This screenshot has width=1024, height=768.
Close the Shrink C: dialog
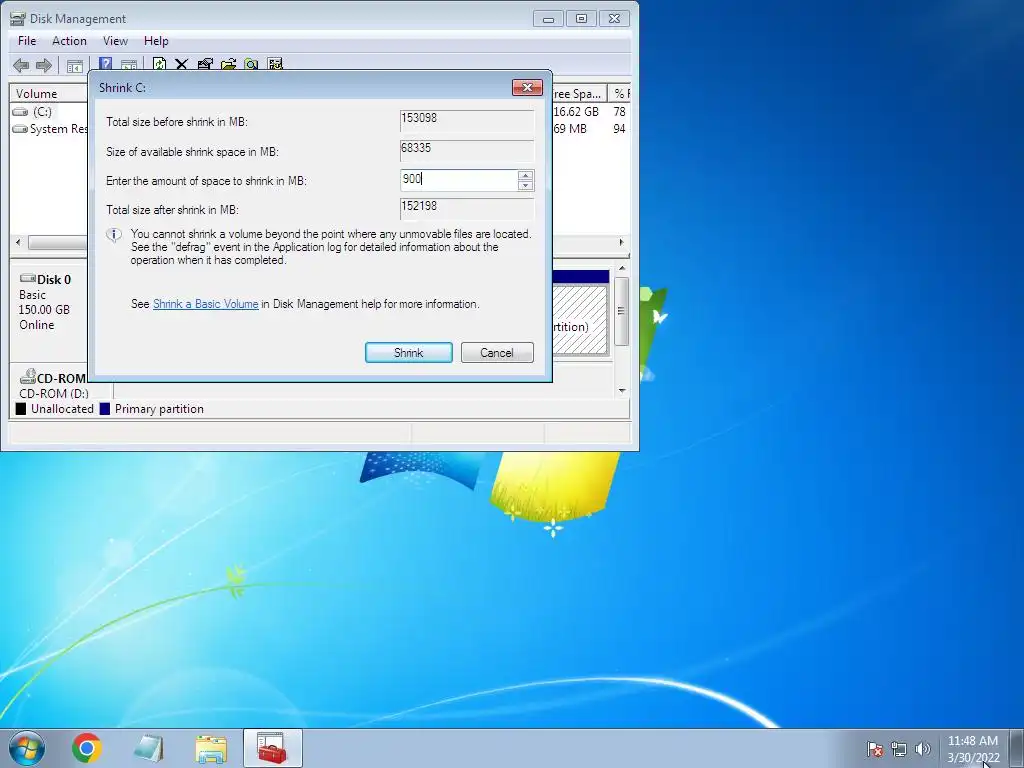pos(527,88)
